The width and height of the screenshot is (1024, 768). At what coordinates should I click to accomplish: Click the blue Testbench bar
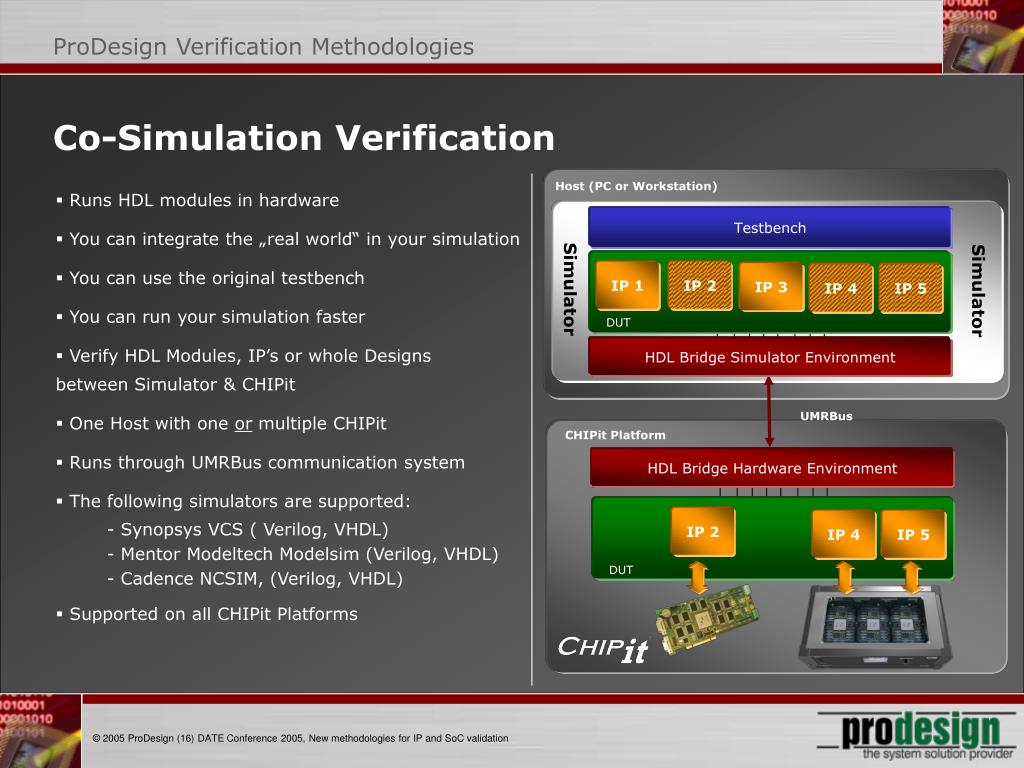coord(769,227)
